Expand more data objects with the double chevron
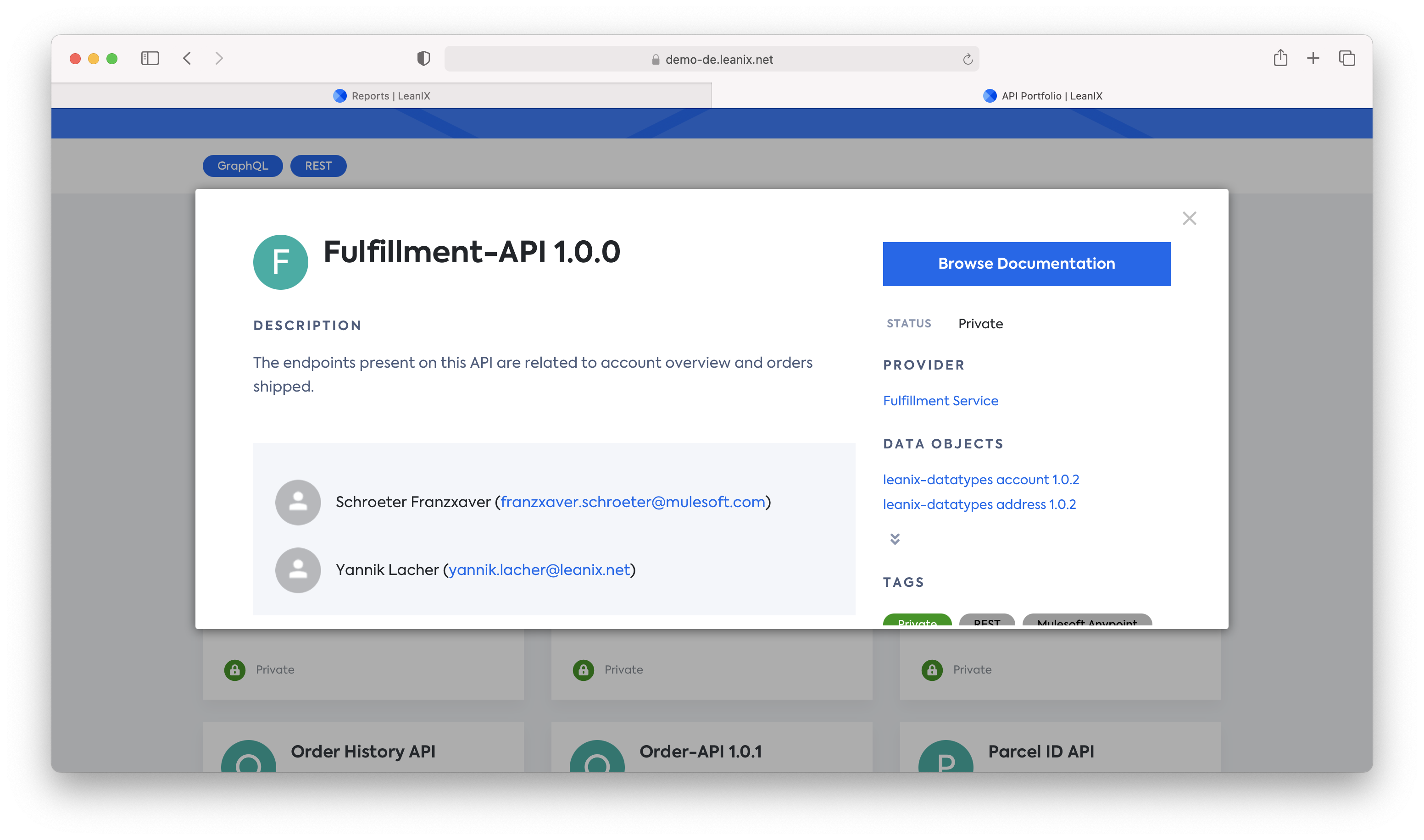Viewport: 1424px width, 840px height. click(895, 539)
